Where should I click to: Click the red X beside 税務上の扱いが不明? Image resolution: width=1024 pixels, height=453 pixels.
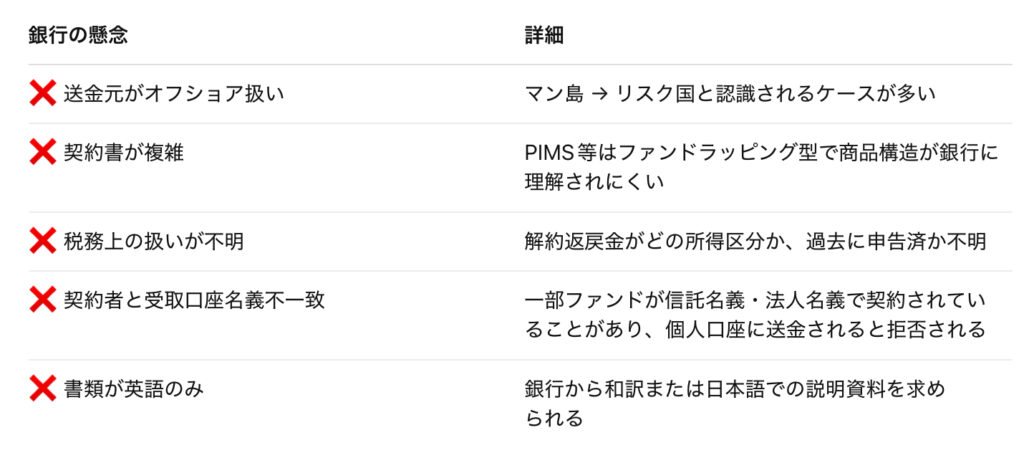point(43,241)
